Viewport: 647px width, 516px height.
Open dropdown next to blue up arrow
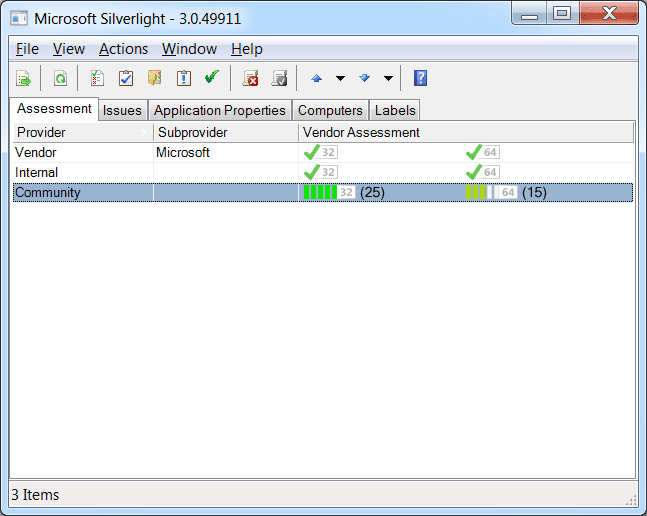(x=340, y=78)
